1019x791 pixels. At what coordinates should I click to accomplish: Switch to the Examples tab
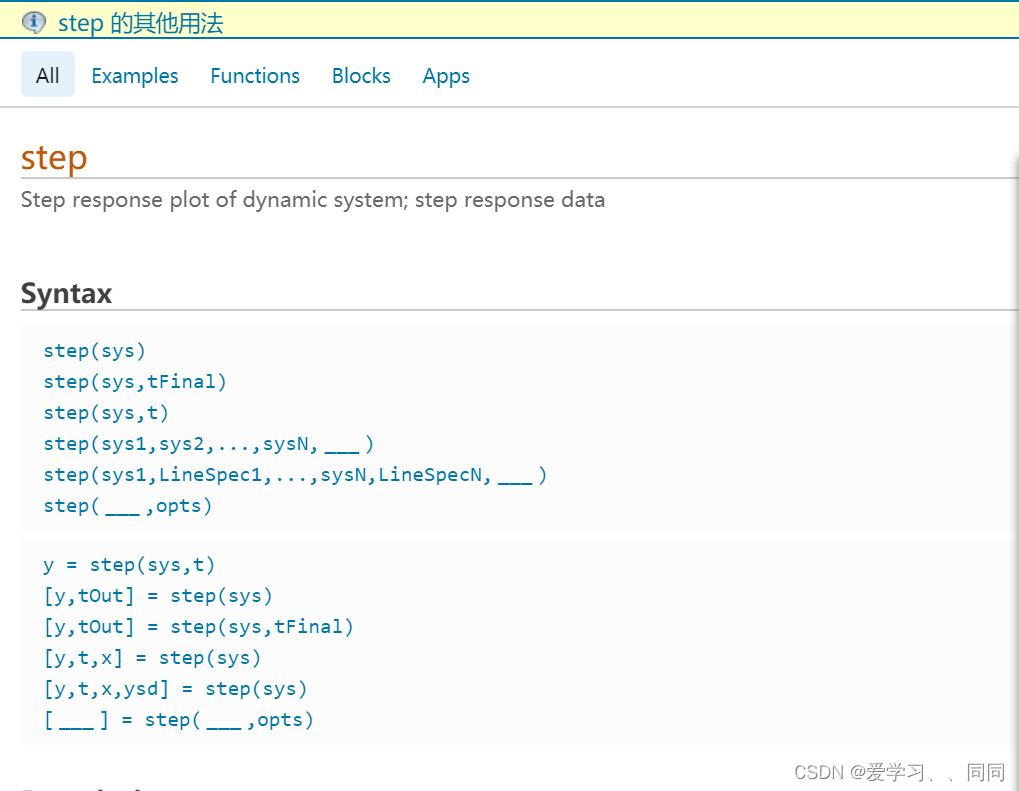(x=135, y=75)
